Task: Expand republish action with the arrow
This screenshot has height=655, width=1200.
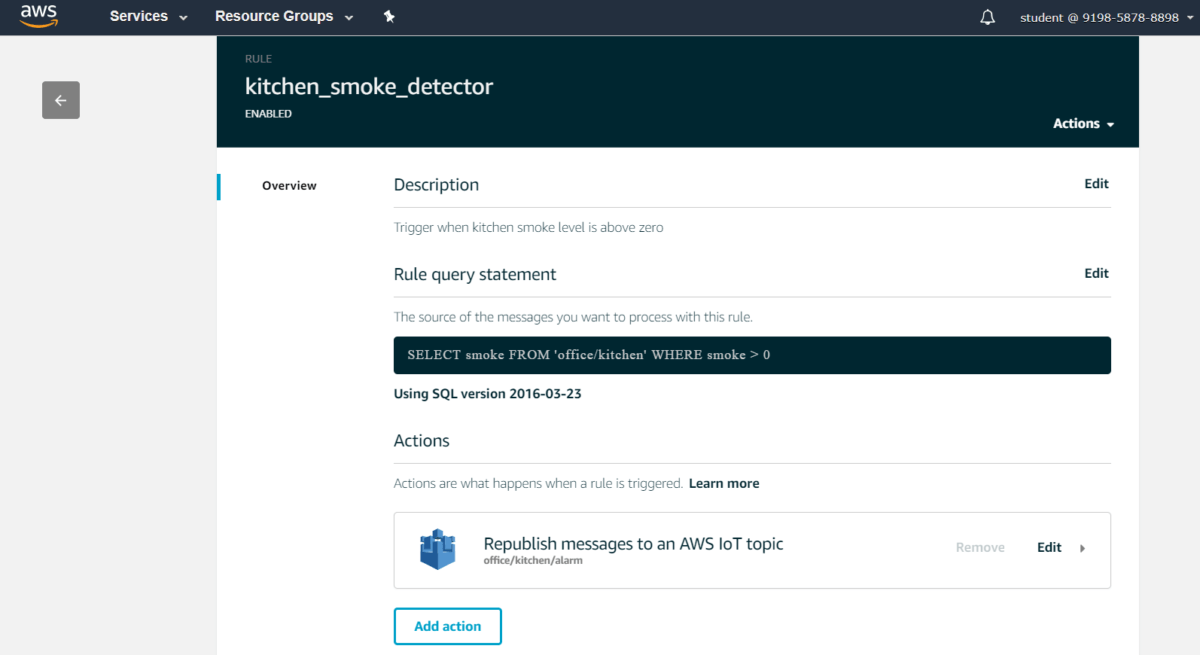Action: point(1083,548)
